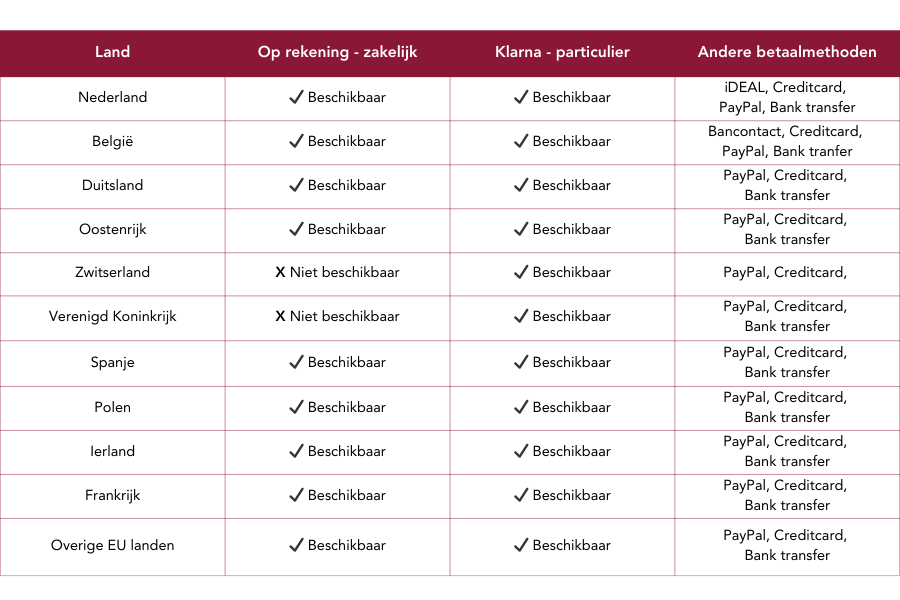Screen dimensions: 900x600
Task: Click the Verenigd Koninkrijk country name
Action: pyautogui.click(x=112, y=316)
